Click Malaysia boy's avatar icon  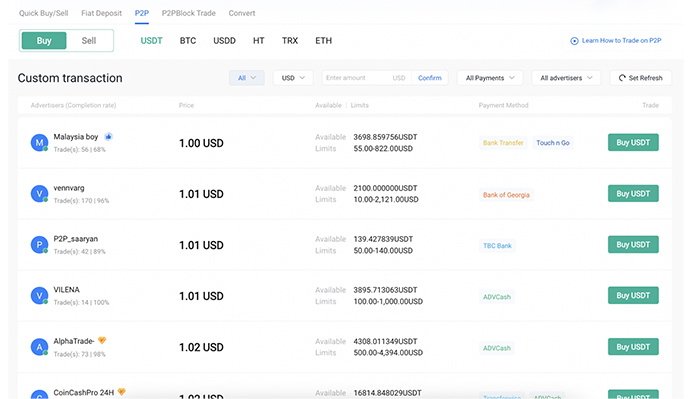39,143
